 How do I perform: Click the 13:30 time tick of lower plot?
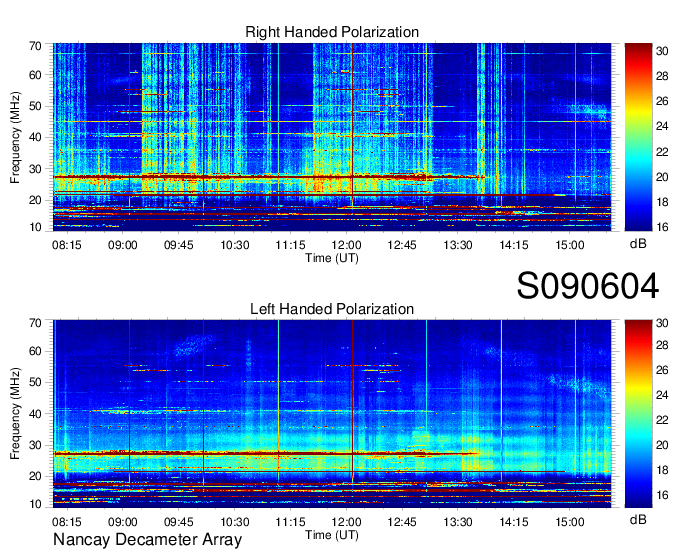tap(458, 522)
